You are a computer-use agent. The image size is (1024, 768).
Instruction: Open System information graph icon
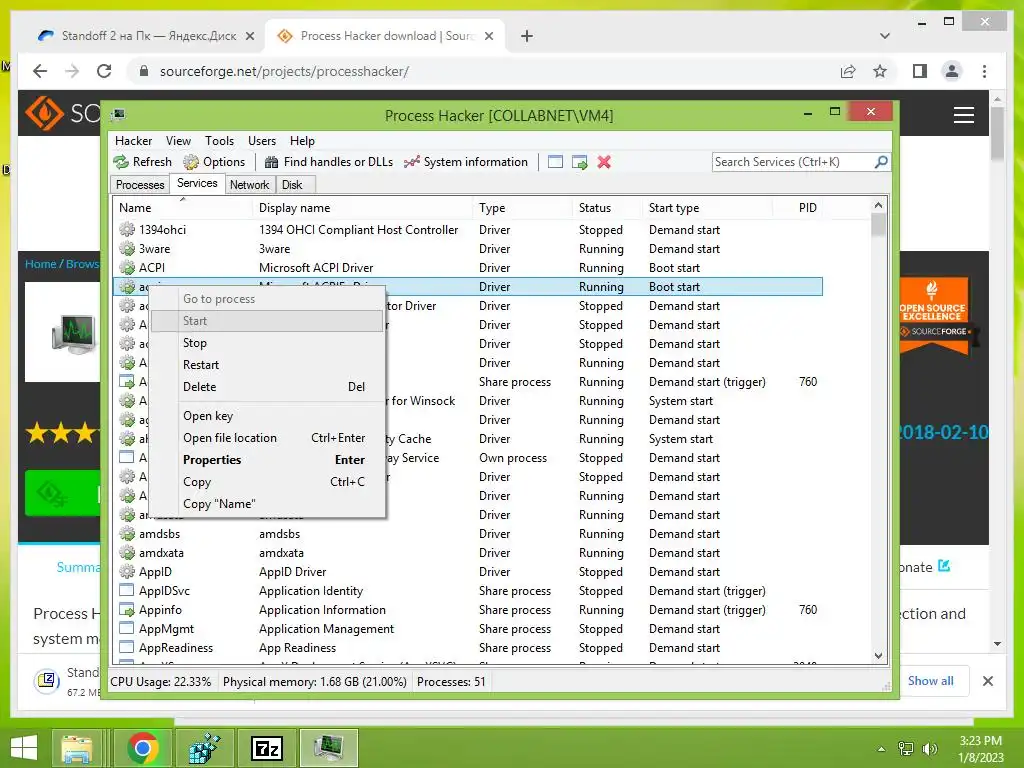[x=411, y=162]
